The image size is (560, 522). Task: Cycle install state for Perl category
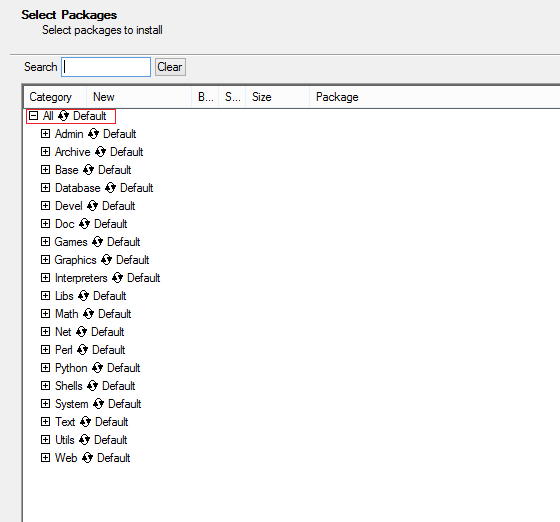82,350
